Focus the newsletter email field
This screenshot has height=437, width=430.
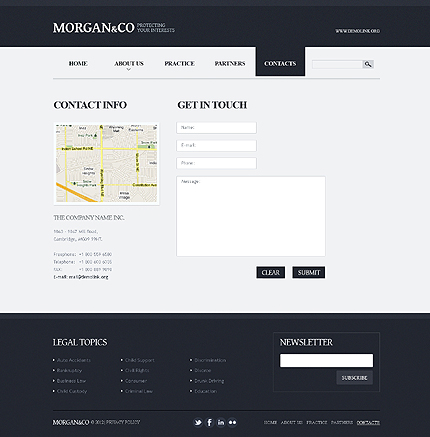click(326, 361)
